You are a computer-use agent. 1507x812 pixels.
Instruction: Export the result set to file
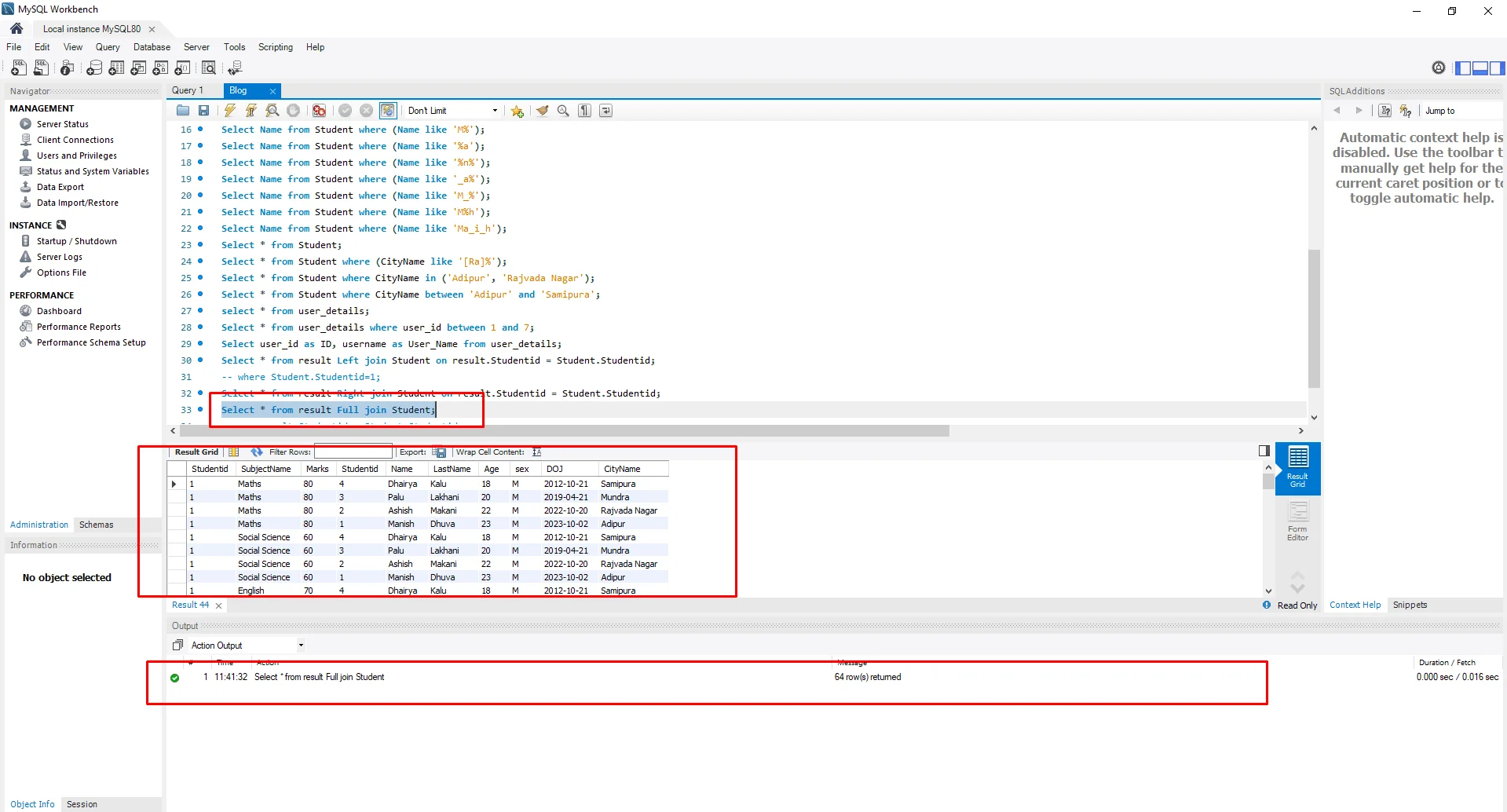(x=440, y=452)
